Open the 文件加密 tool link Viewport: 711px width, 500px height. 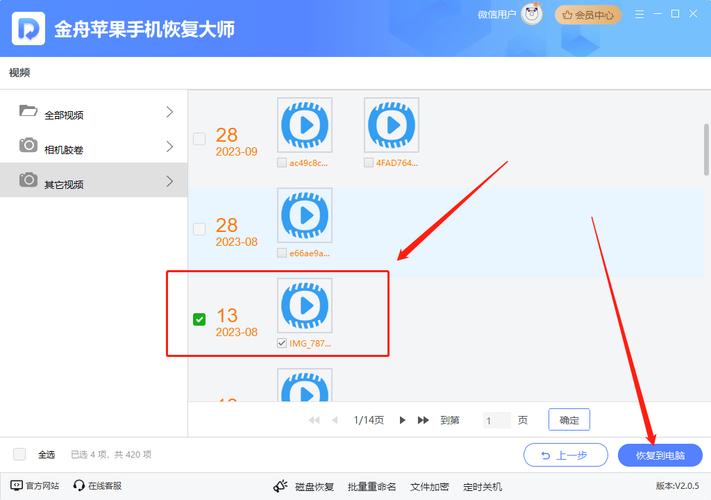(x=429, y=486)
